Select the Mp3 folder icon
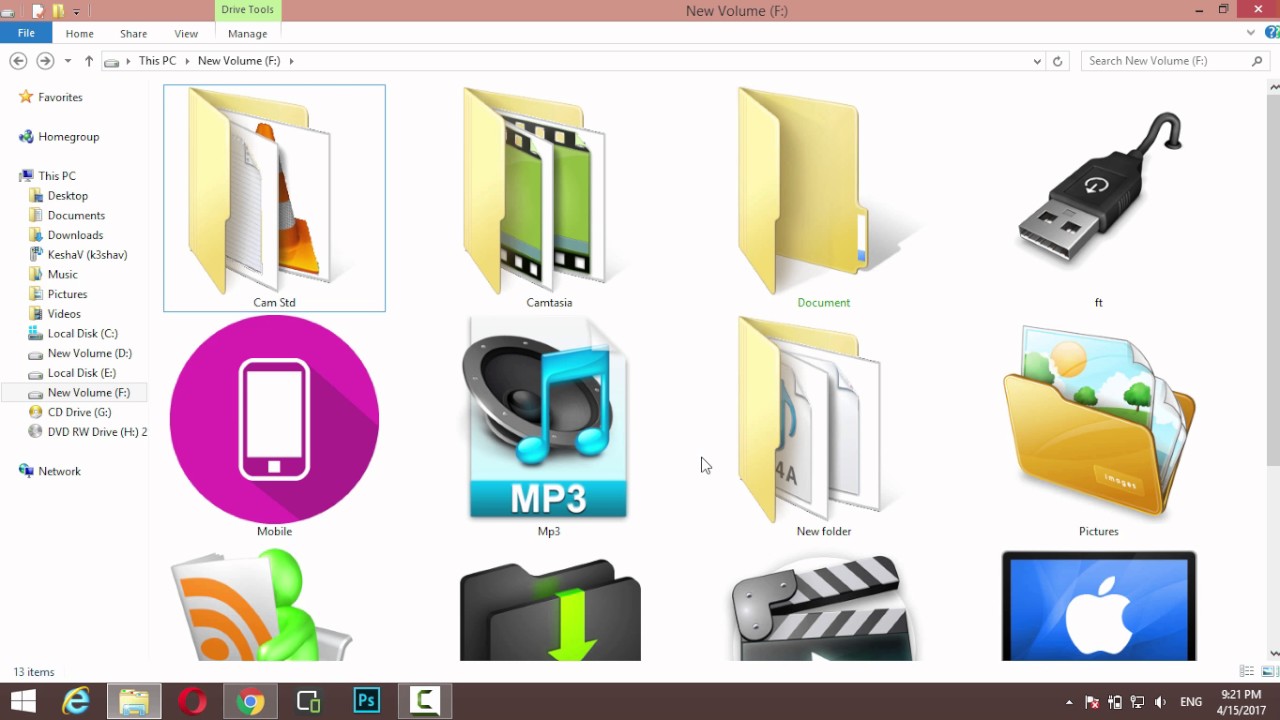 548,420
